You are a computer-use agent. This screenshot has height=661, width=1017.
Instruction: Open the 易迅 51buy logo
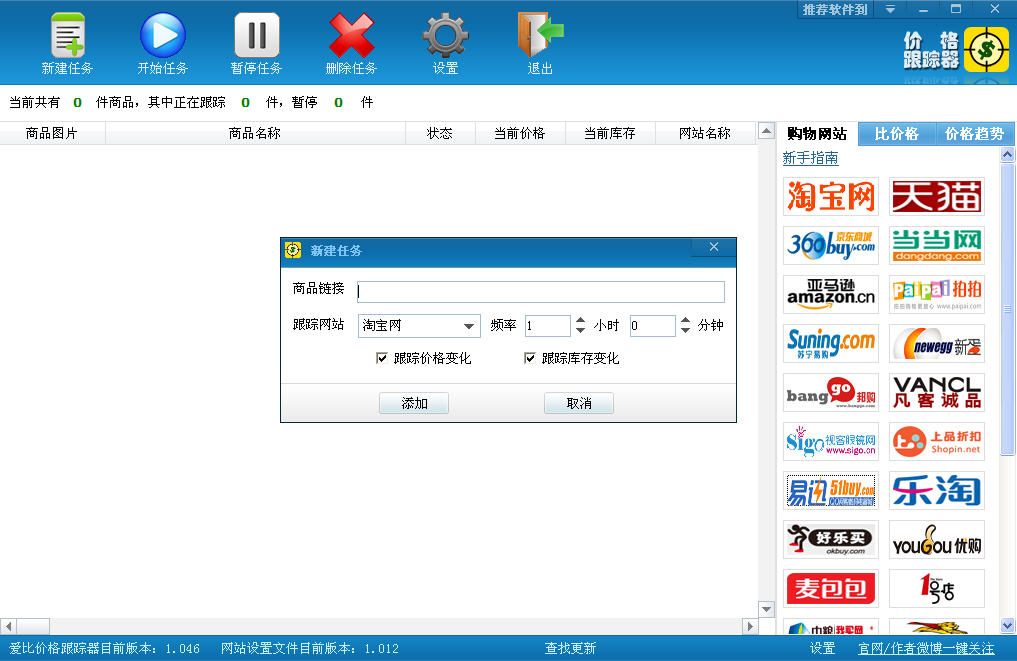point(831,490)
